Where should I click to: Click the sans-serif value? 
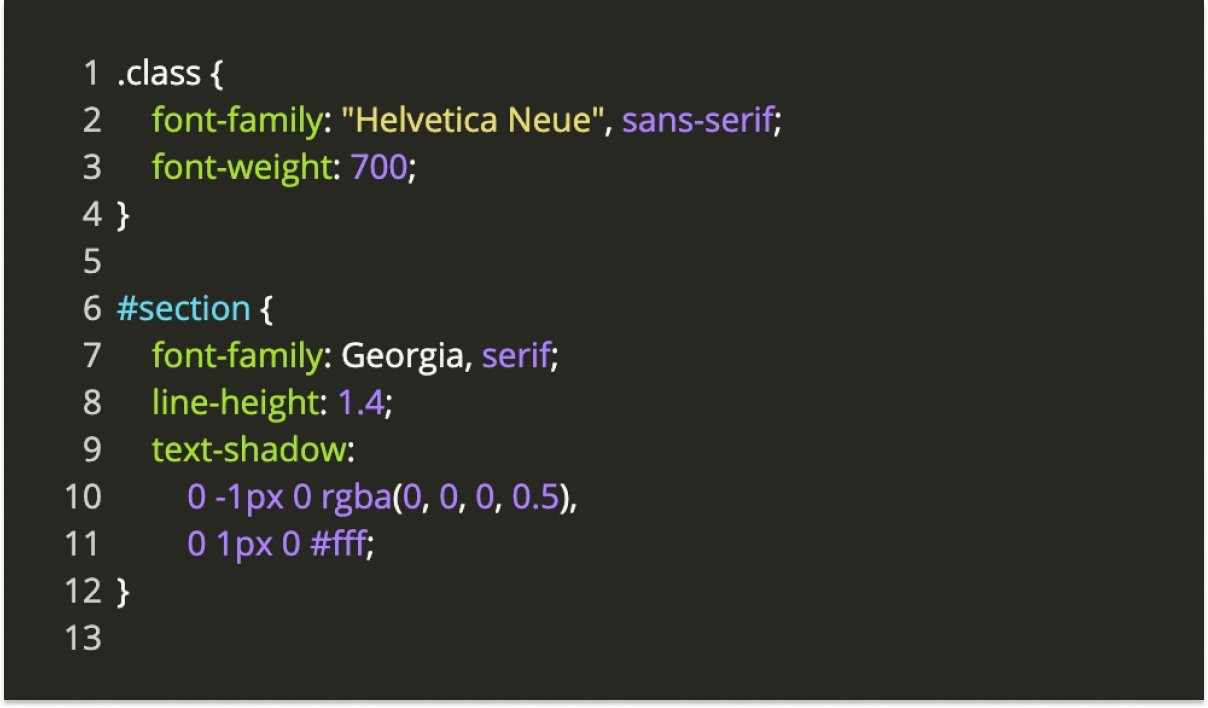[x=697, y=121]
